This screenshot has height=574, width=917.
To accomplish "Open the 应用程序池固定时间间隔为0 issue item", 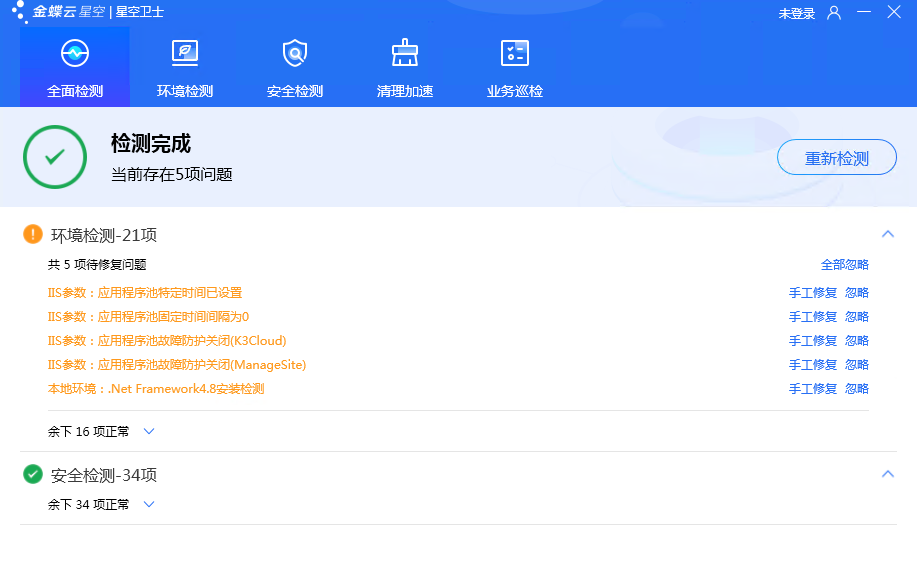I will pyautogui.click(x=148, y=317).
